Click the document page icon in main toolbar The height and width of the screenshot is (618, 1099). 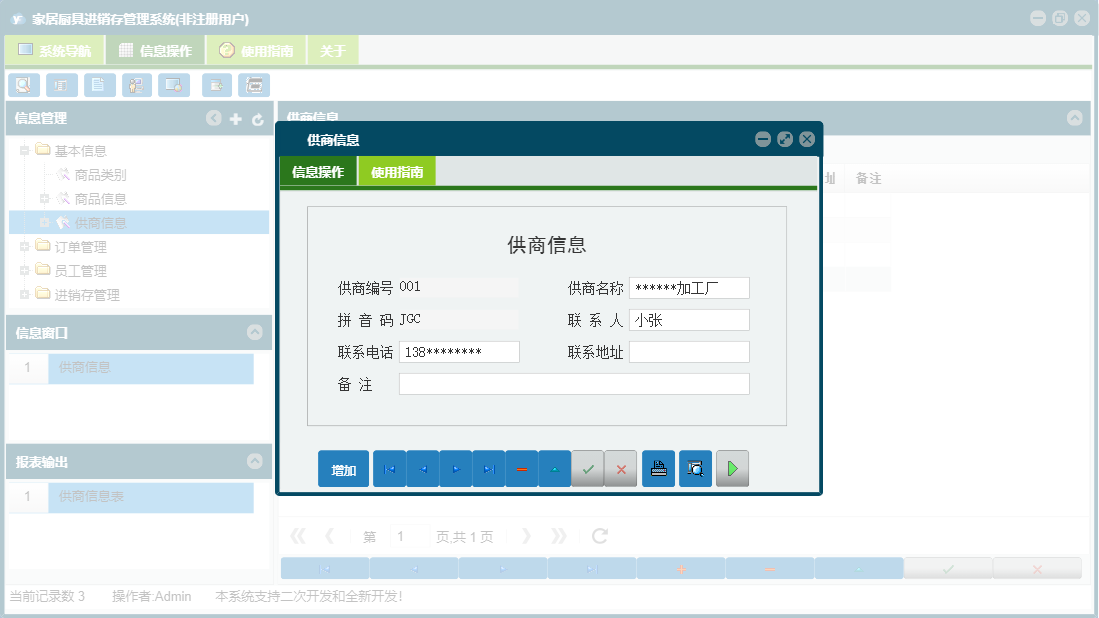point(100,85)
